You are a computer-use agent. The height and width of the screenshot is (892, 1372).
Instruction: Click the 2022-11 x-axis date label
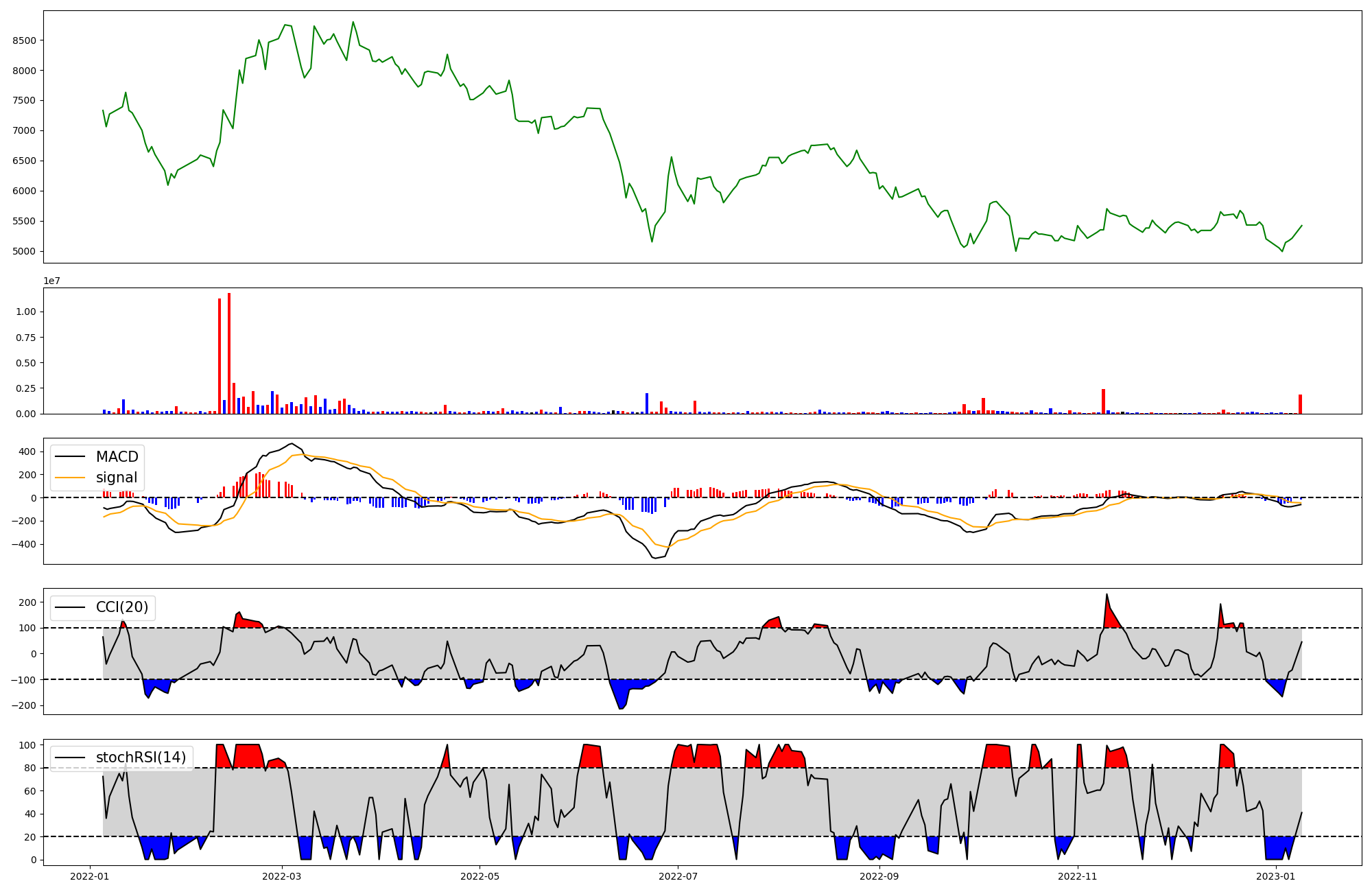[1077, 876]
